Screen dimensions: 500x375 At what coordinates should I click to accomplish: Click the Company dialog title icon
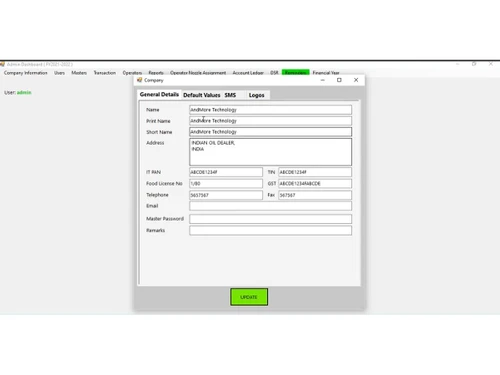tap(140, 80)
